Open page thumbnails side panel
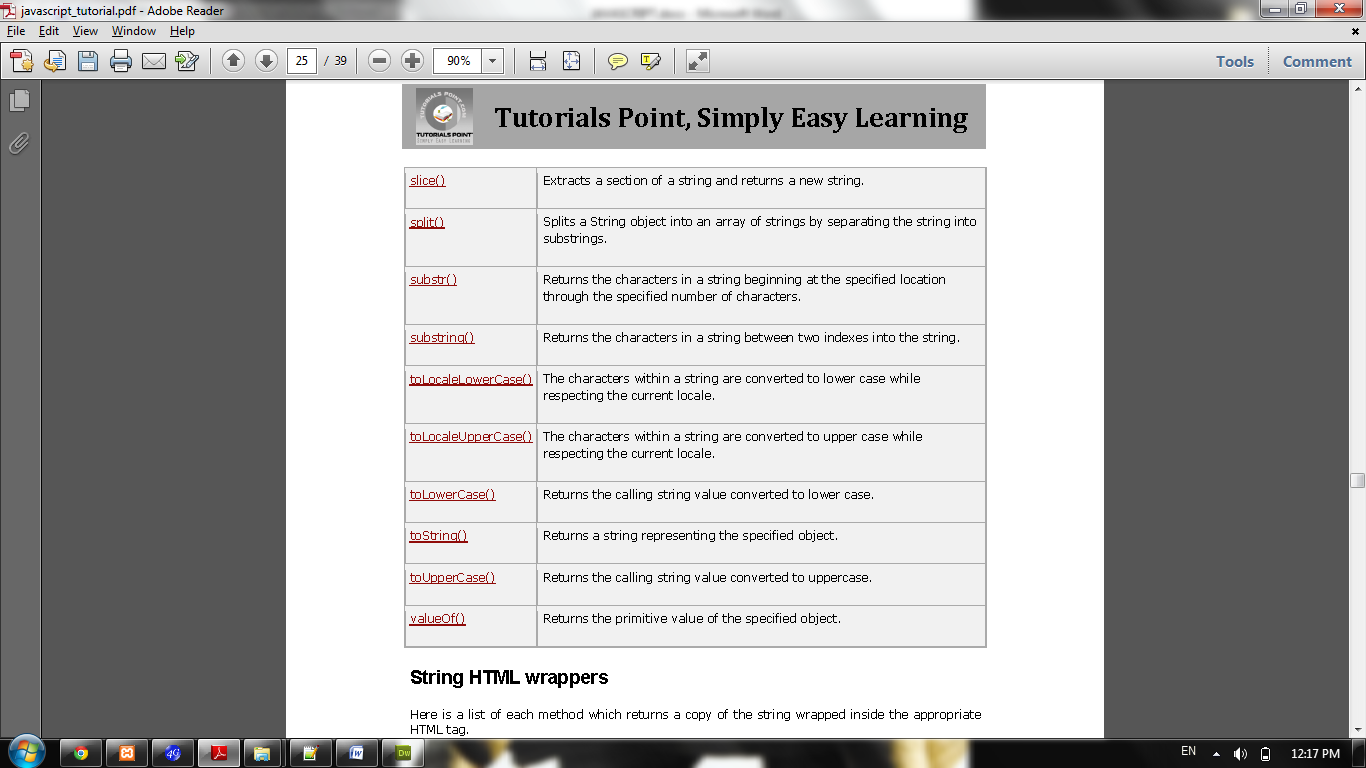 coord(19,100)
